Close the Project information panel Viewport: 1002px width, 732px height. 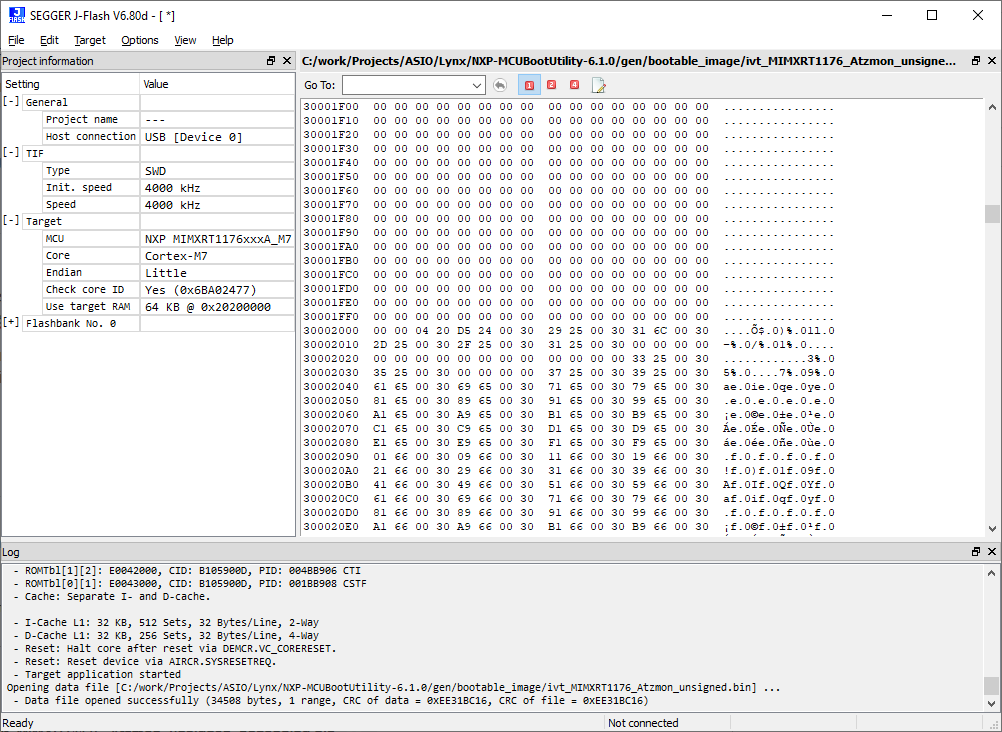tap(287, 60)
